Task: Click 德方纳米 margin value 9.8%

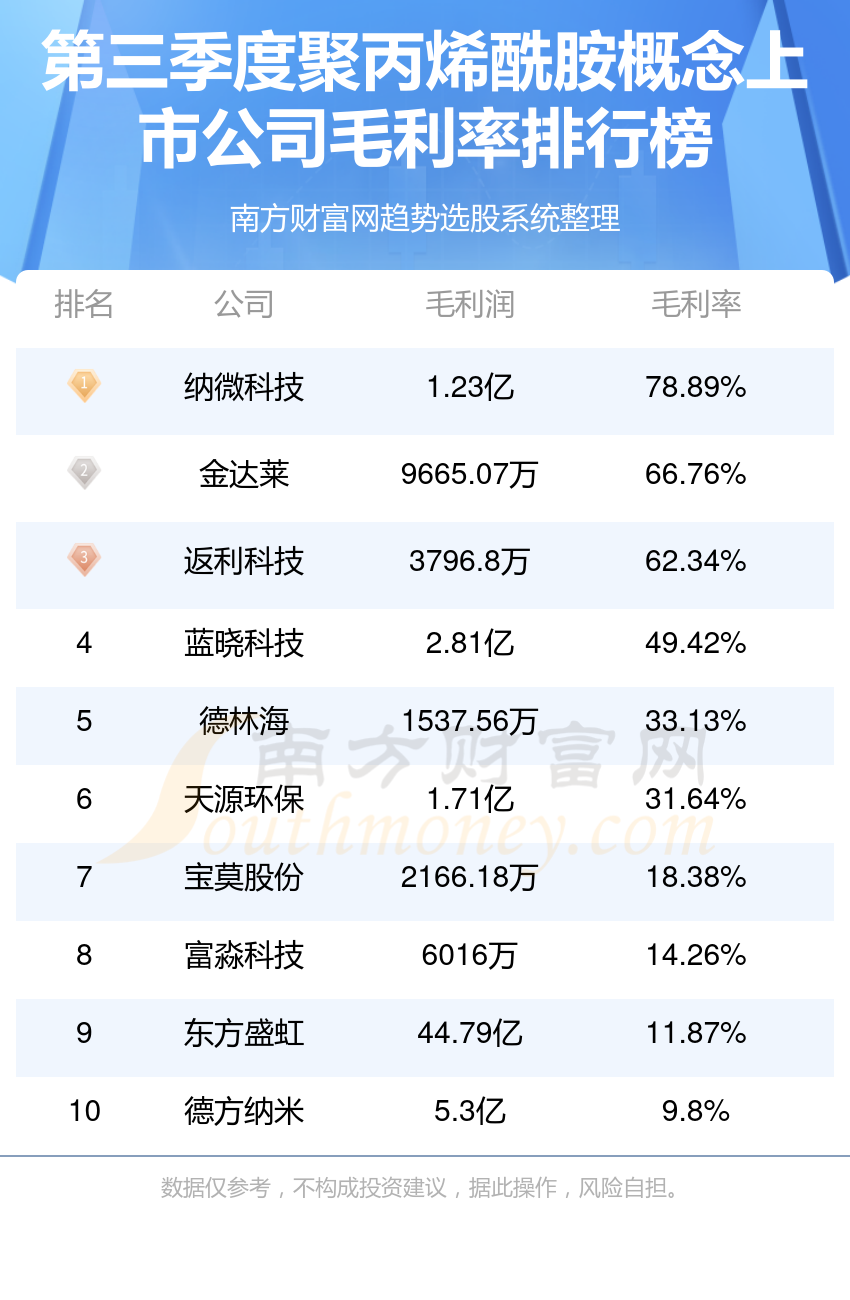Action: coord(696,1111)
